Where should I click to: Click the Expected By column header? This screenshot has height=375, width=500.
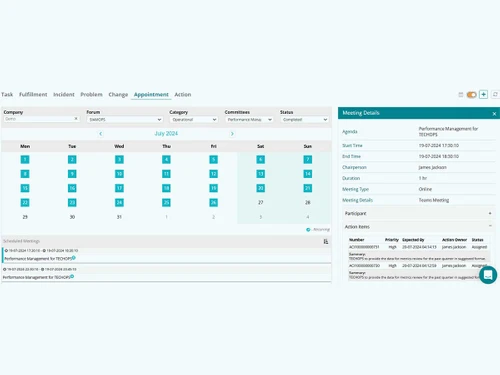pyautogui.click(x=413, y=240)
